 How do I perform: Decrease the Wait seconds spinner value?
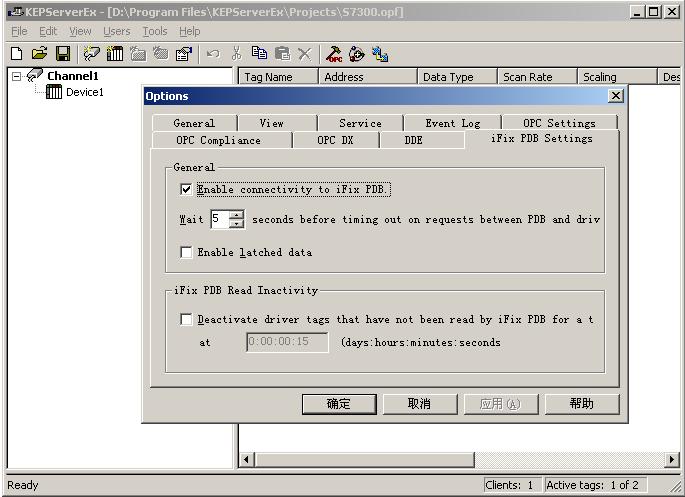(x=236, y=224)
